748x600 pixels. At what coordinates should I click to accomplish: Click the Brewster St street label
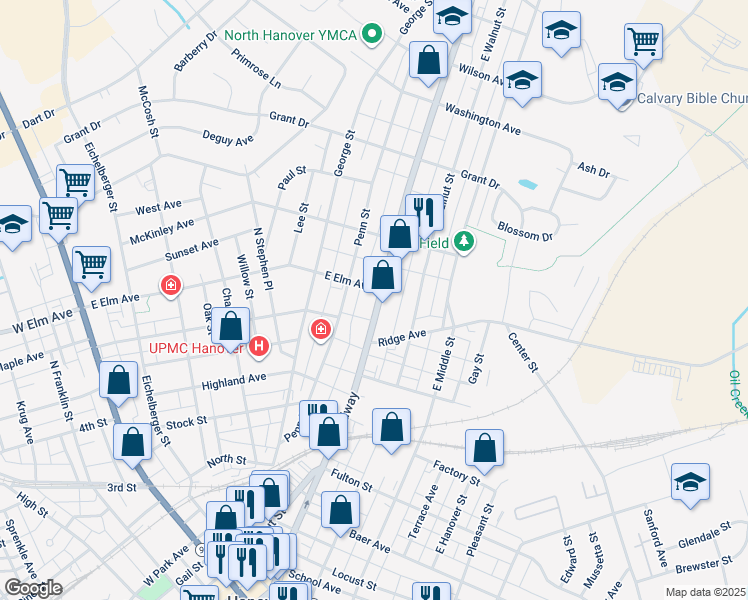point(704,565)
